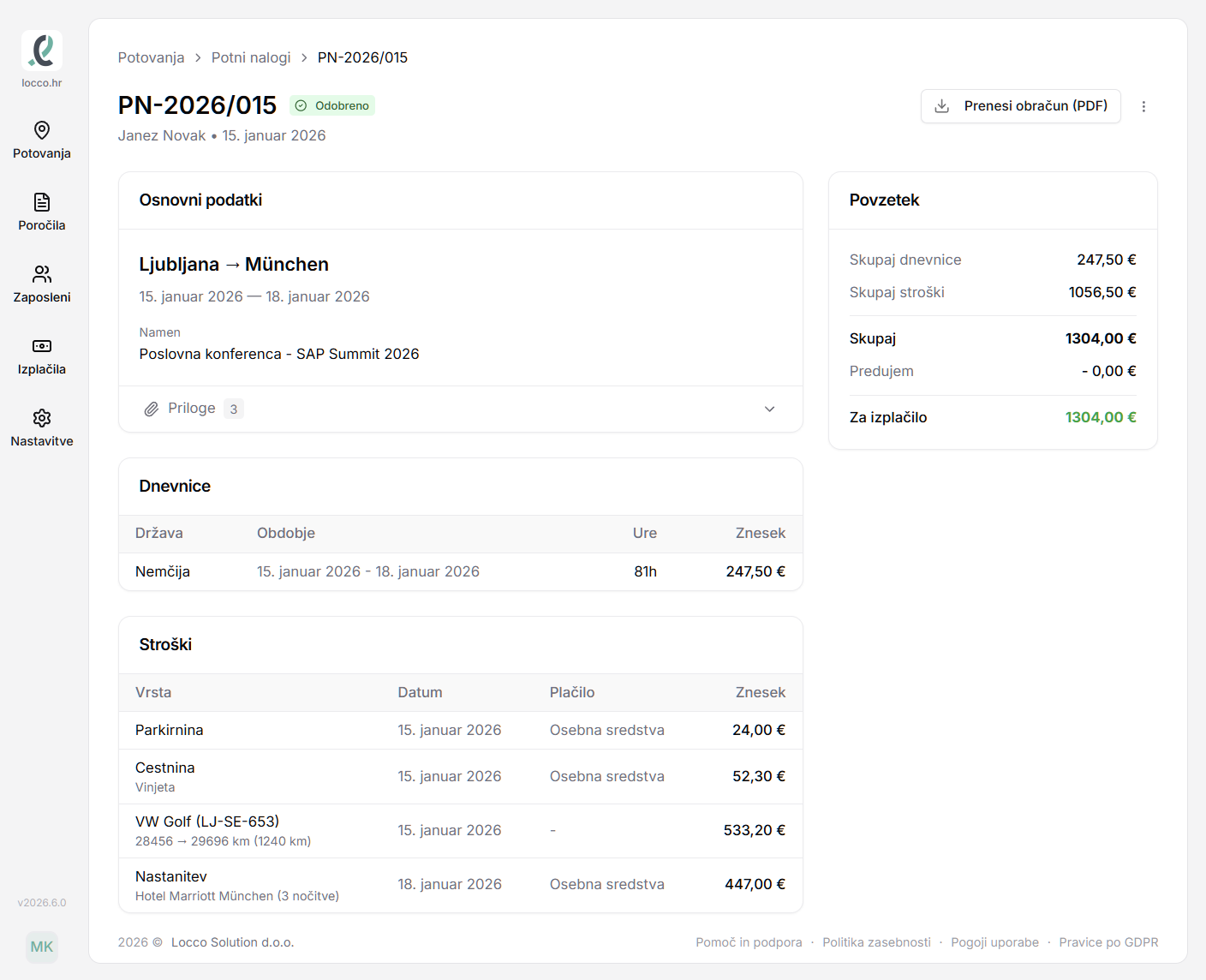Click the Vinjeta sub-label under Cestnina

coord(155,787)
